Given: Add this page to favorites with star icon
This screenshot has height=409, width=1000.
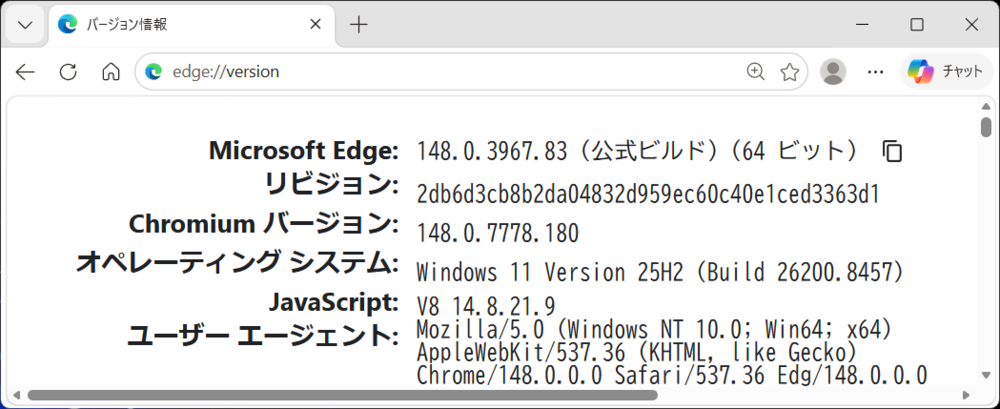Looking at the screenshot, I should click(790, 72).
